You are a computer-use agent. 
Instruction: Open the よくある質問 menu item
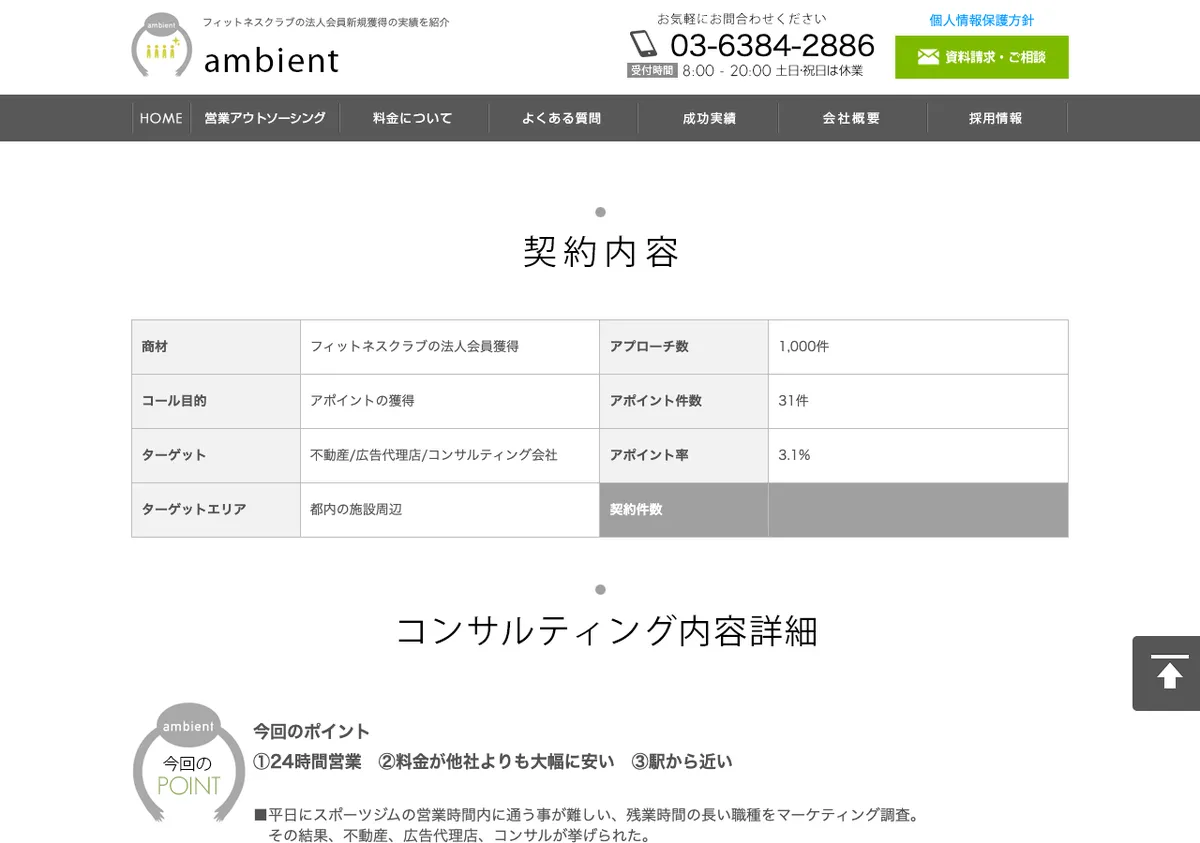(x=562, y=118)
